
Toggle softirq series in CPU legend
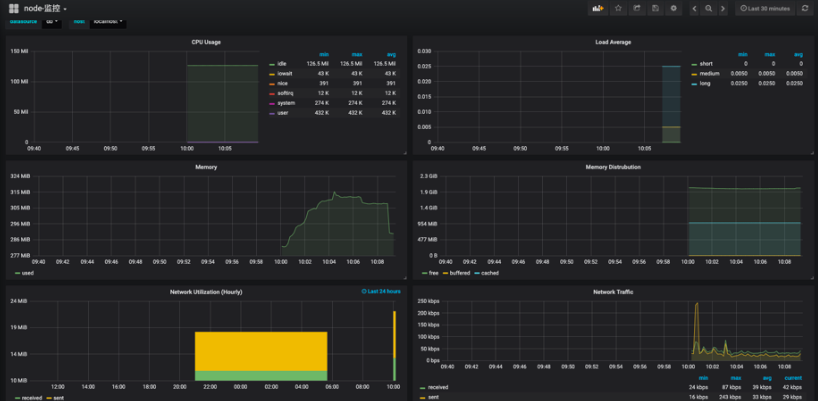coord(285,93)
